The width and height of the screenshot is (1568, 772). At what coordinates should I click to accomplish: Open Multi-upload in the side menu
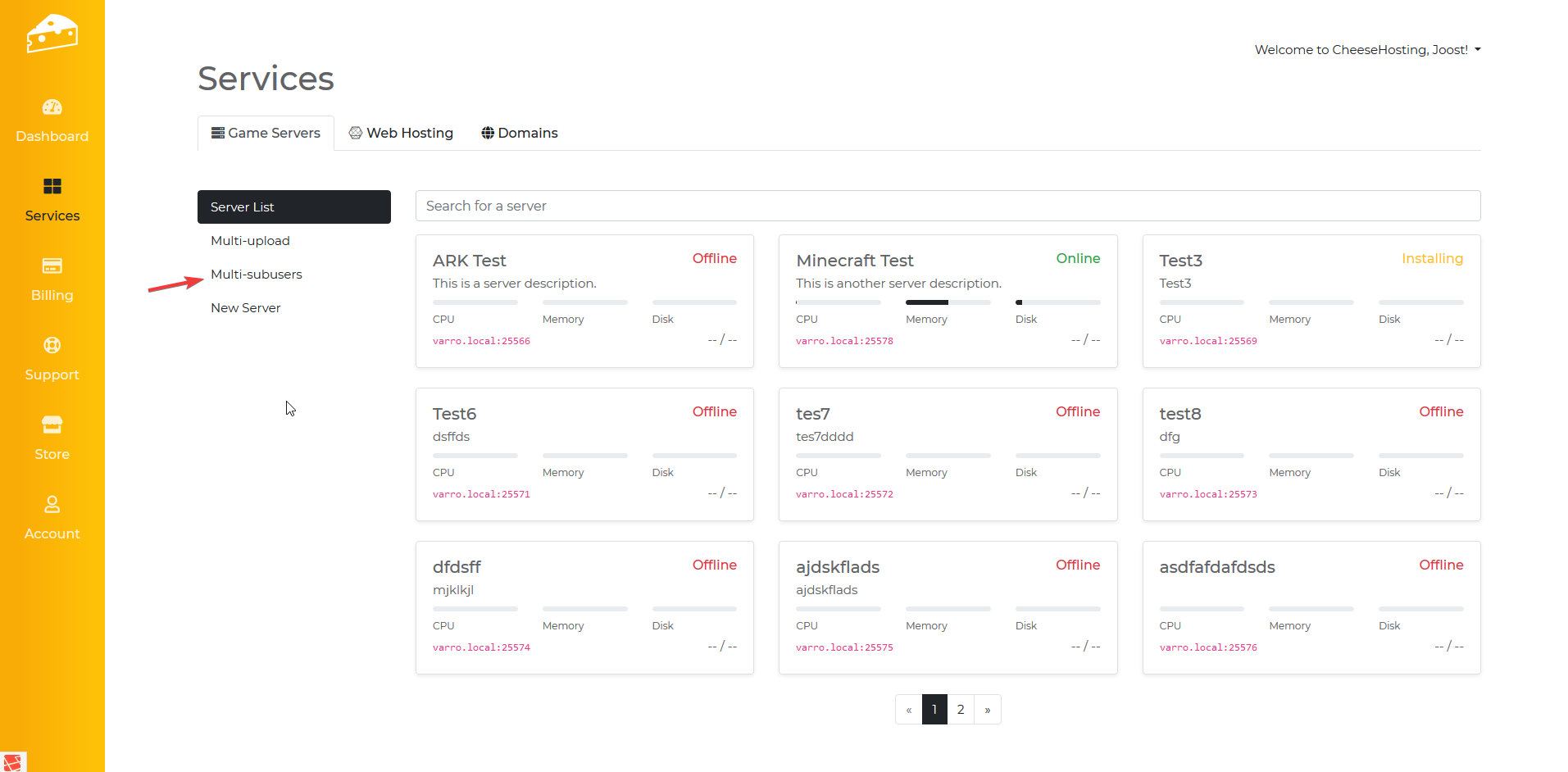coord(250,241)
